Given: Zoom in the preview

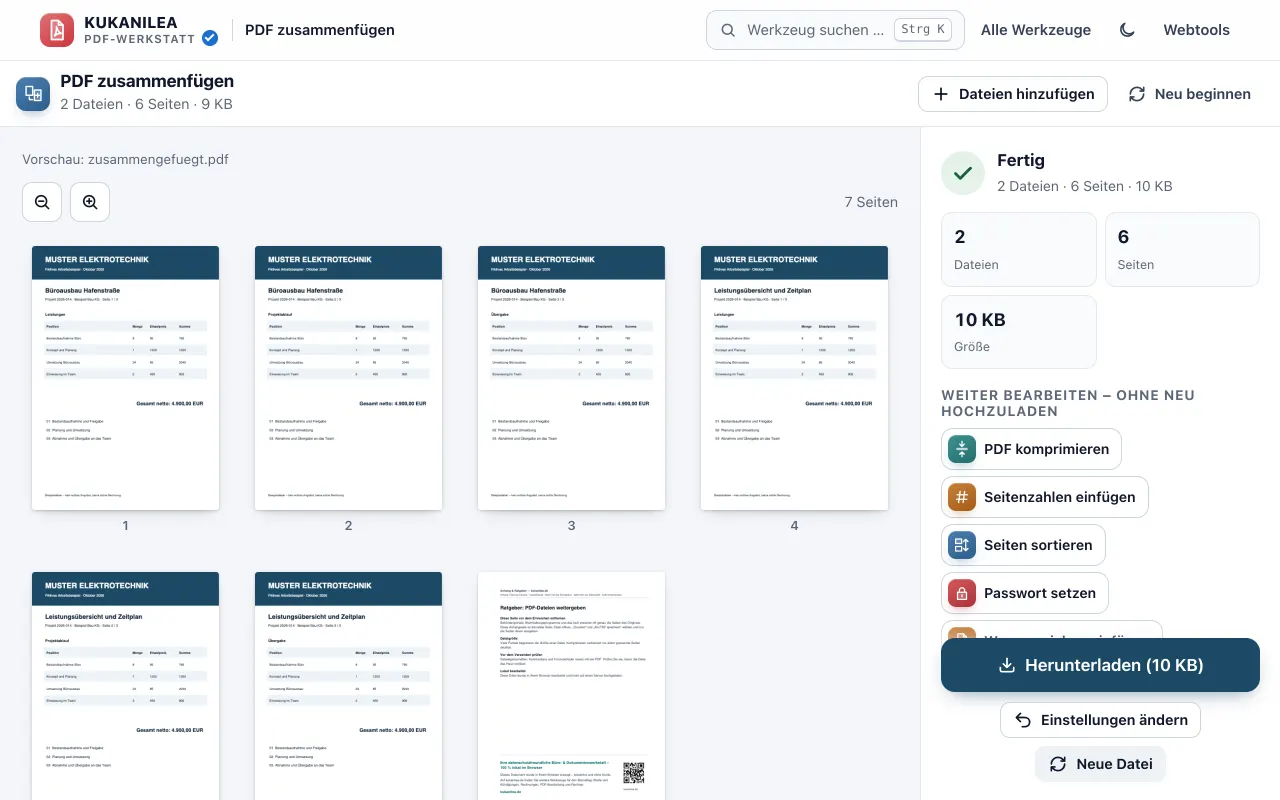Looking at the screenshot, I should (x=90, y=202).
